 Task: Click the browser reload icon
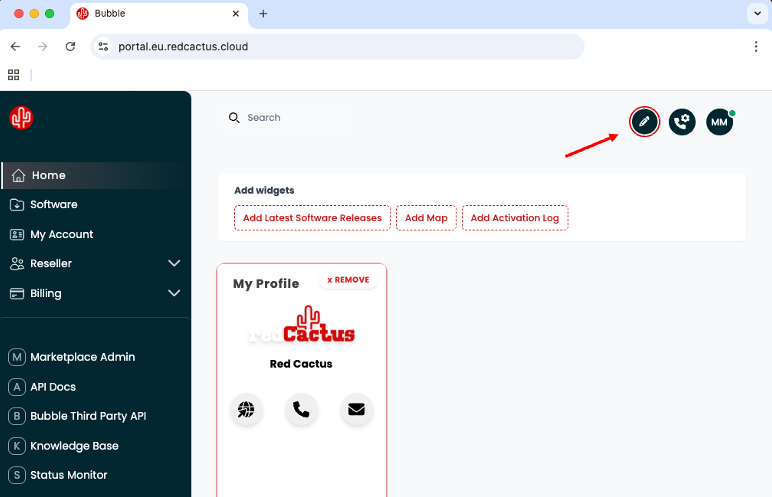pos(70,47)
